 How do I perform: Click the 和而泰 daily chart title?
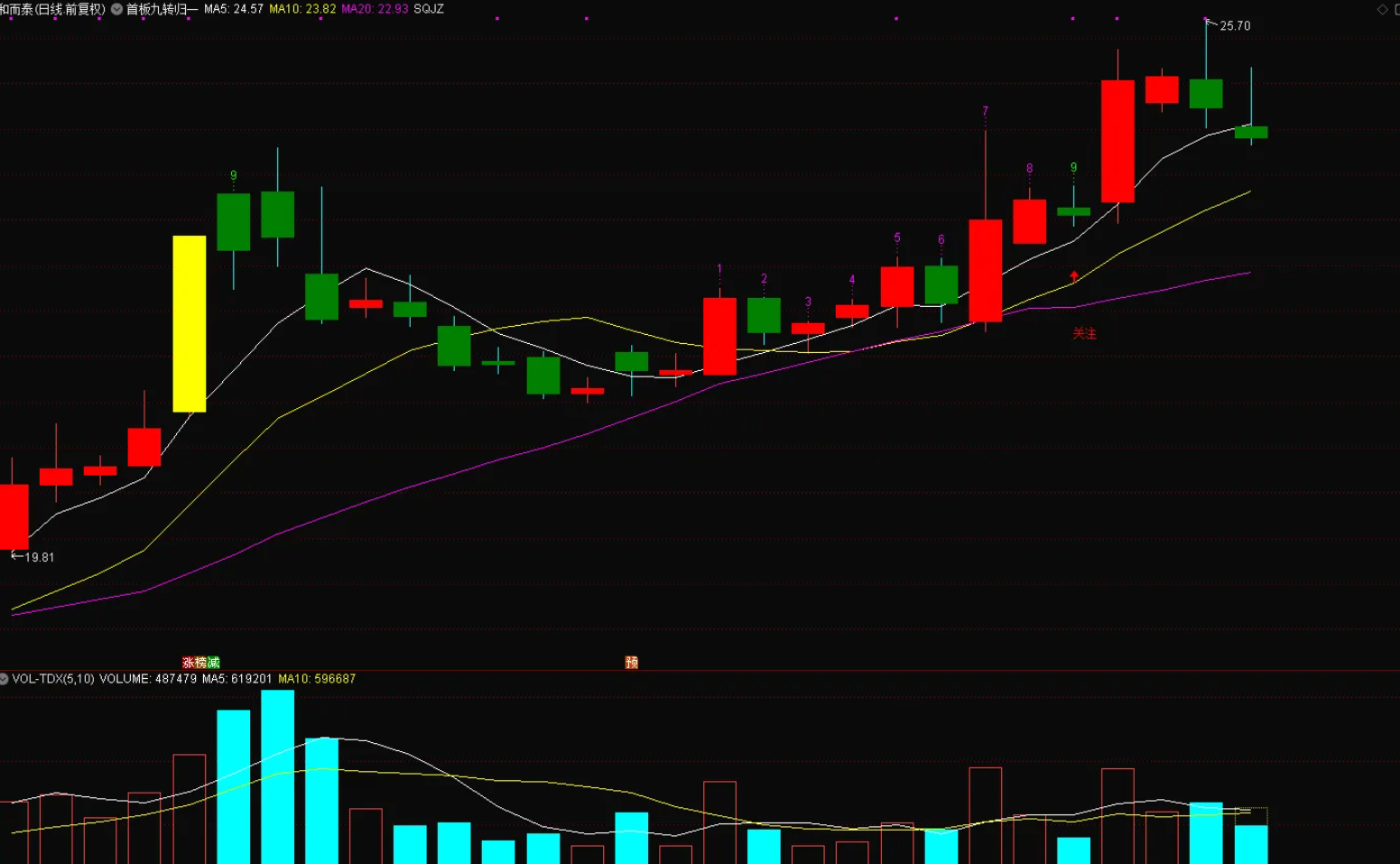[x=52, y=9]
